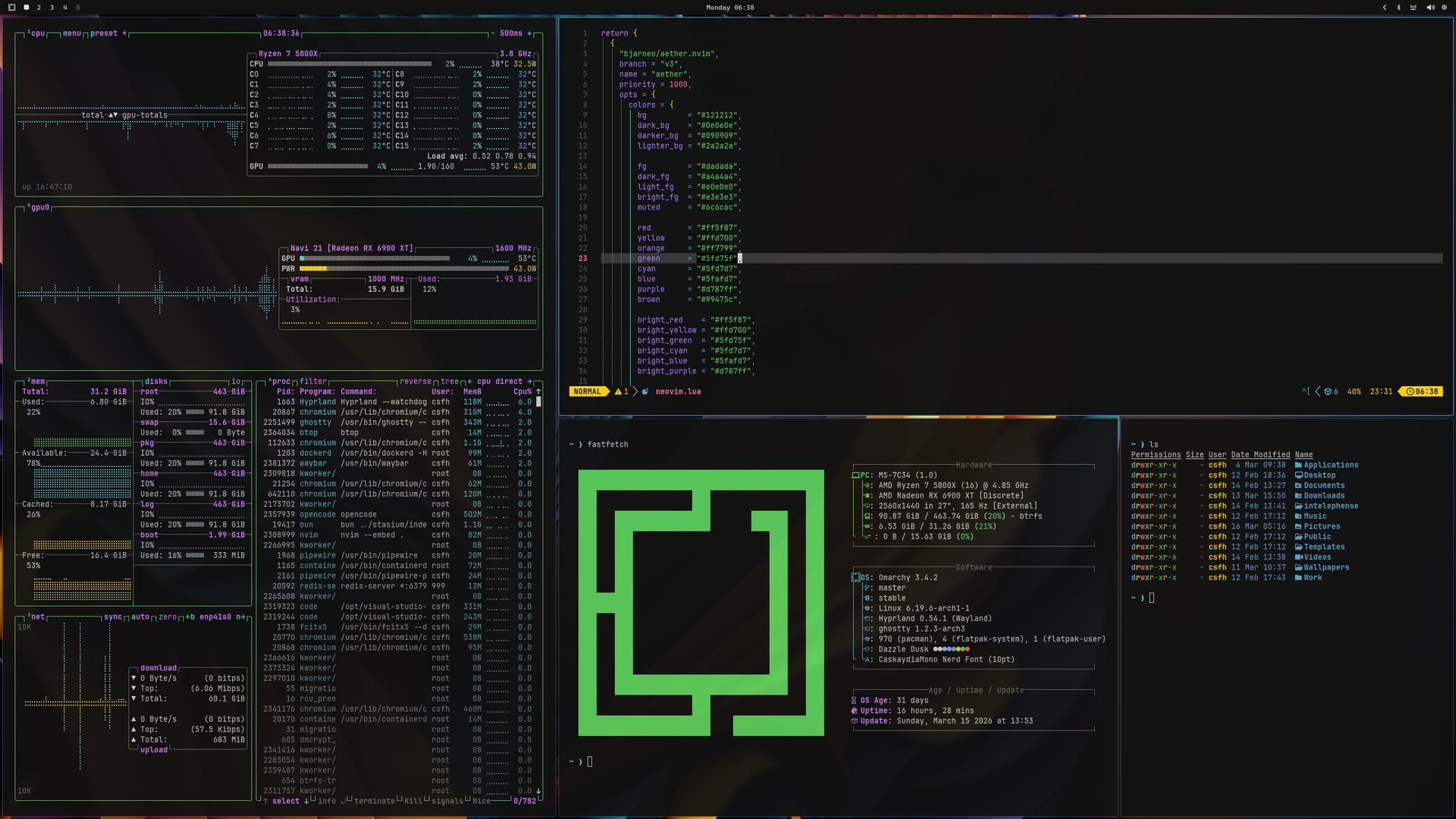The width and height of the screenshot is (1456, 819).
Task: Toggle tree view in btop proc panel
Action: [x=450, y=381]
